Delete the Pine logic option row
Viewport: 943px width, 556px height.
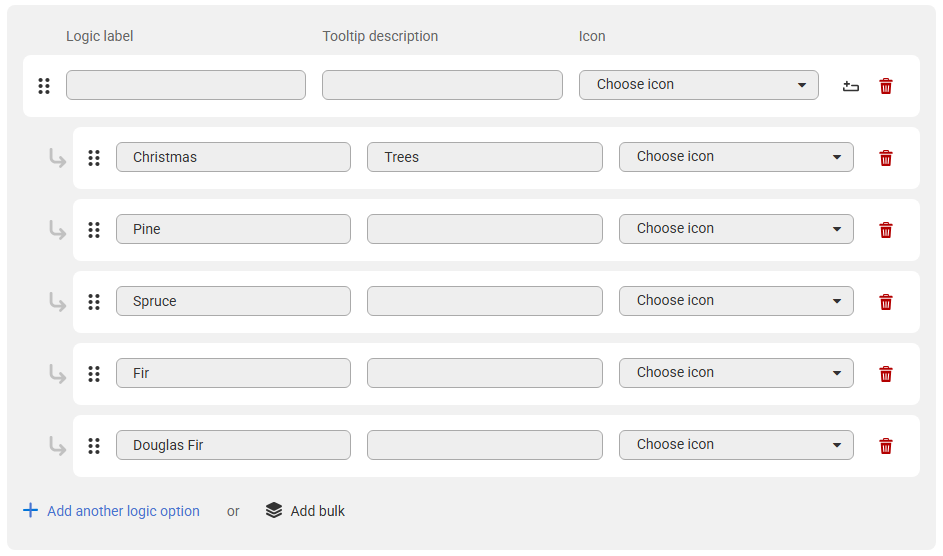[x=885, y=230]
